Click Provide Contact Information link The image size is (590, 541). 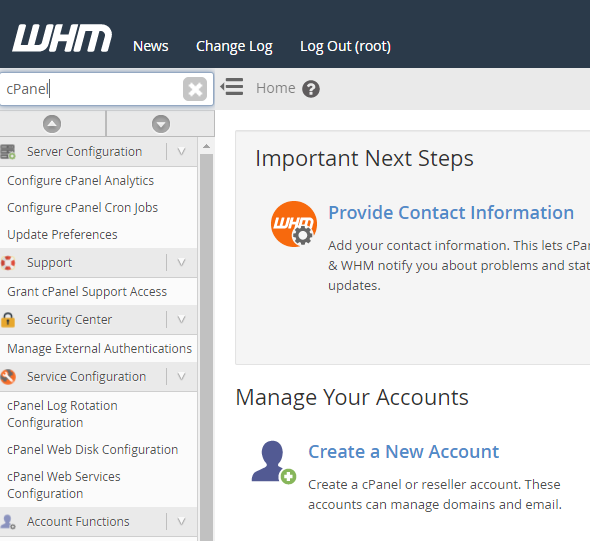[451, 213]
